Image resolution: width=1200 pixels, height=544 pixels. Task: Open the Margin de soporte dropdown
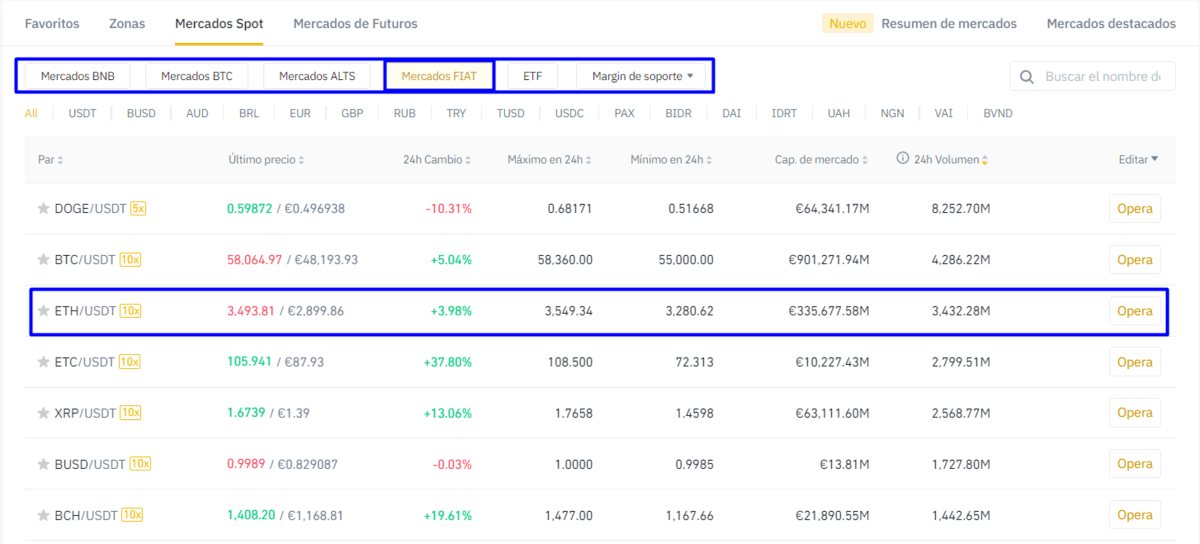(642, 76)
